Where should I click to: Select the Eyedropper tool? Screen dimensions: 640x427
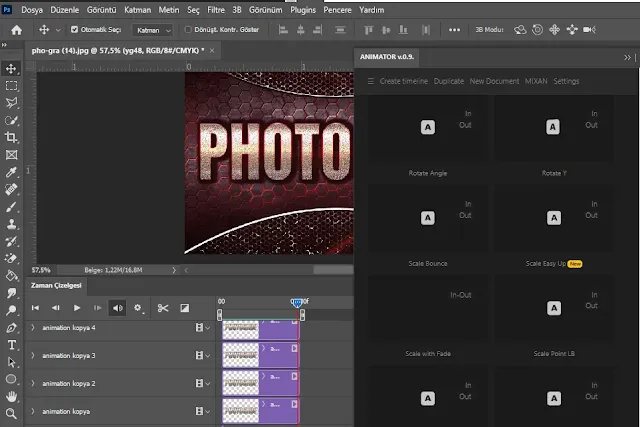(12, 171)
